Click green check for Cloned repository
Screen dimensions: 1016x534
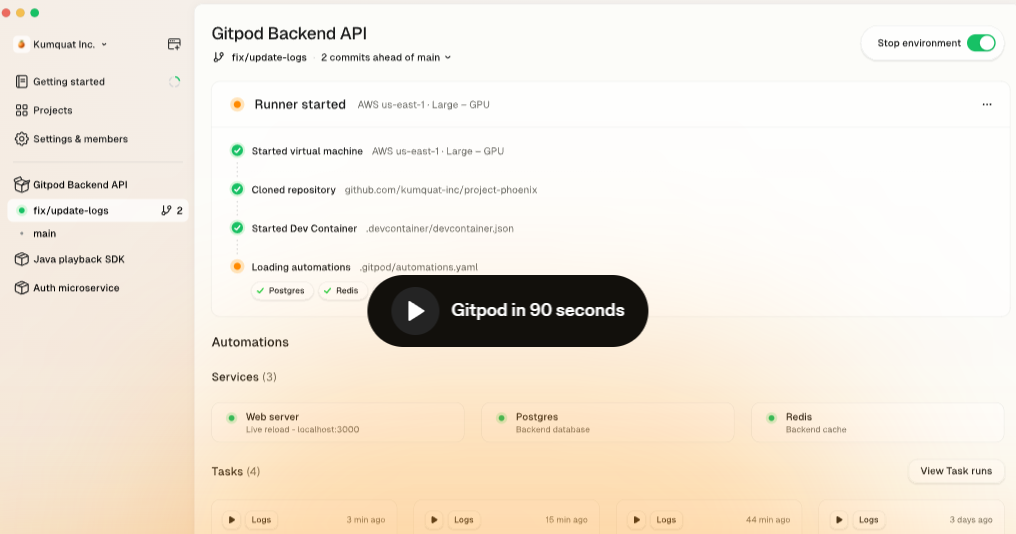pos(237,190)
